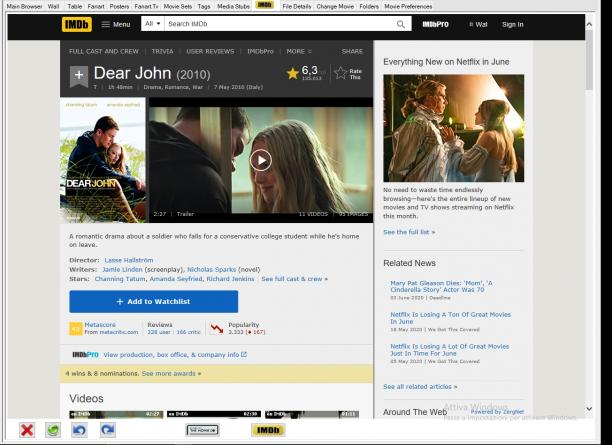Open the Movie Sets tab
Screen dimensions: 612x445
click(x=178, y=6)
